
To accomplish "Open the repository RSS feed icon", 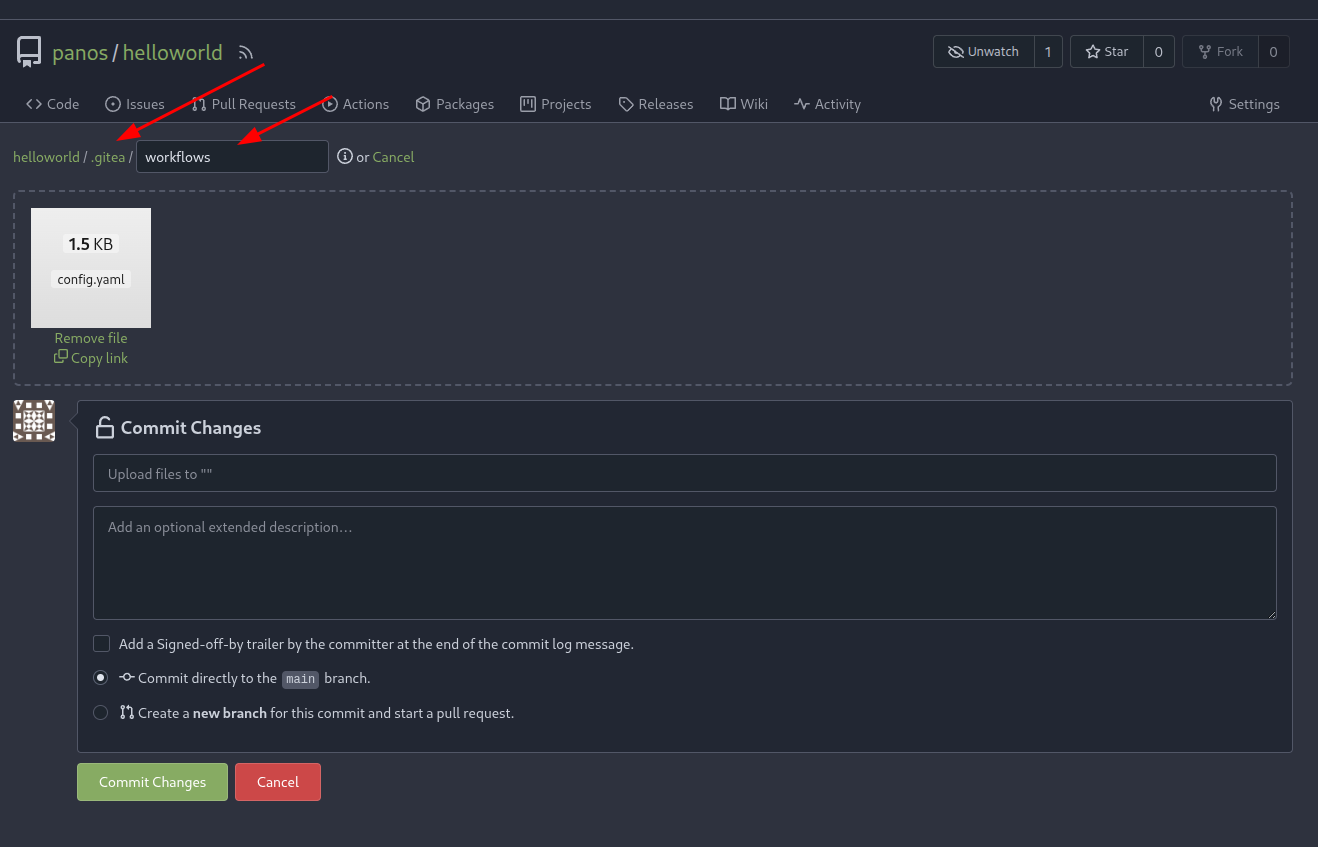I will [245, 52].
